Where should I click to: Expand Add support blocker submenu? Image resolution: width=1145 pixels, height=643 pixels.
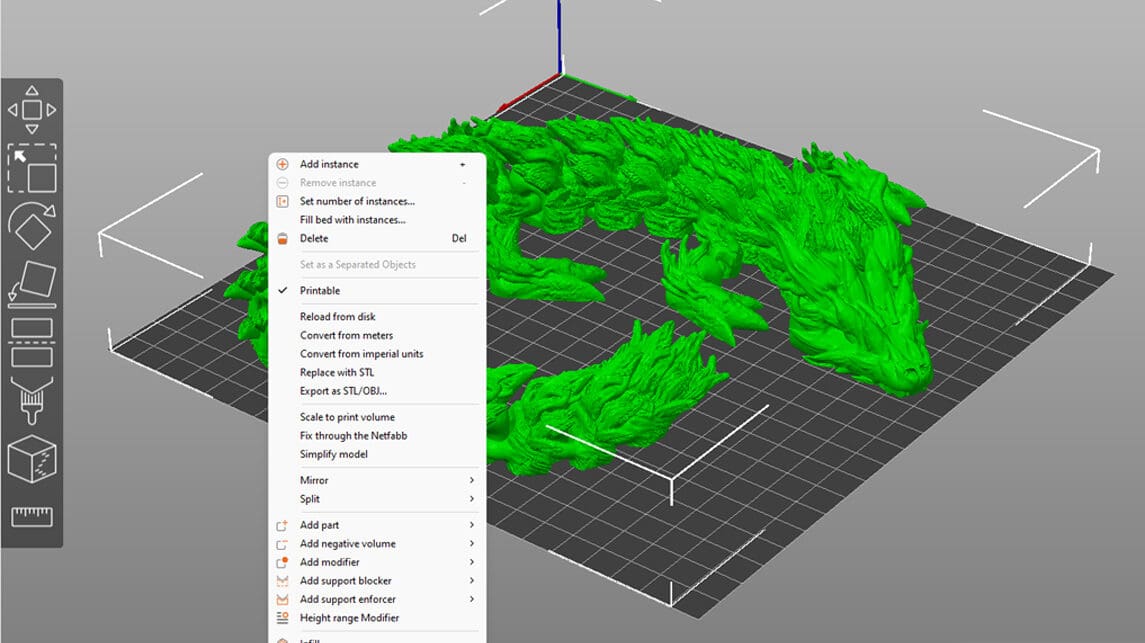click(377, 581)
